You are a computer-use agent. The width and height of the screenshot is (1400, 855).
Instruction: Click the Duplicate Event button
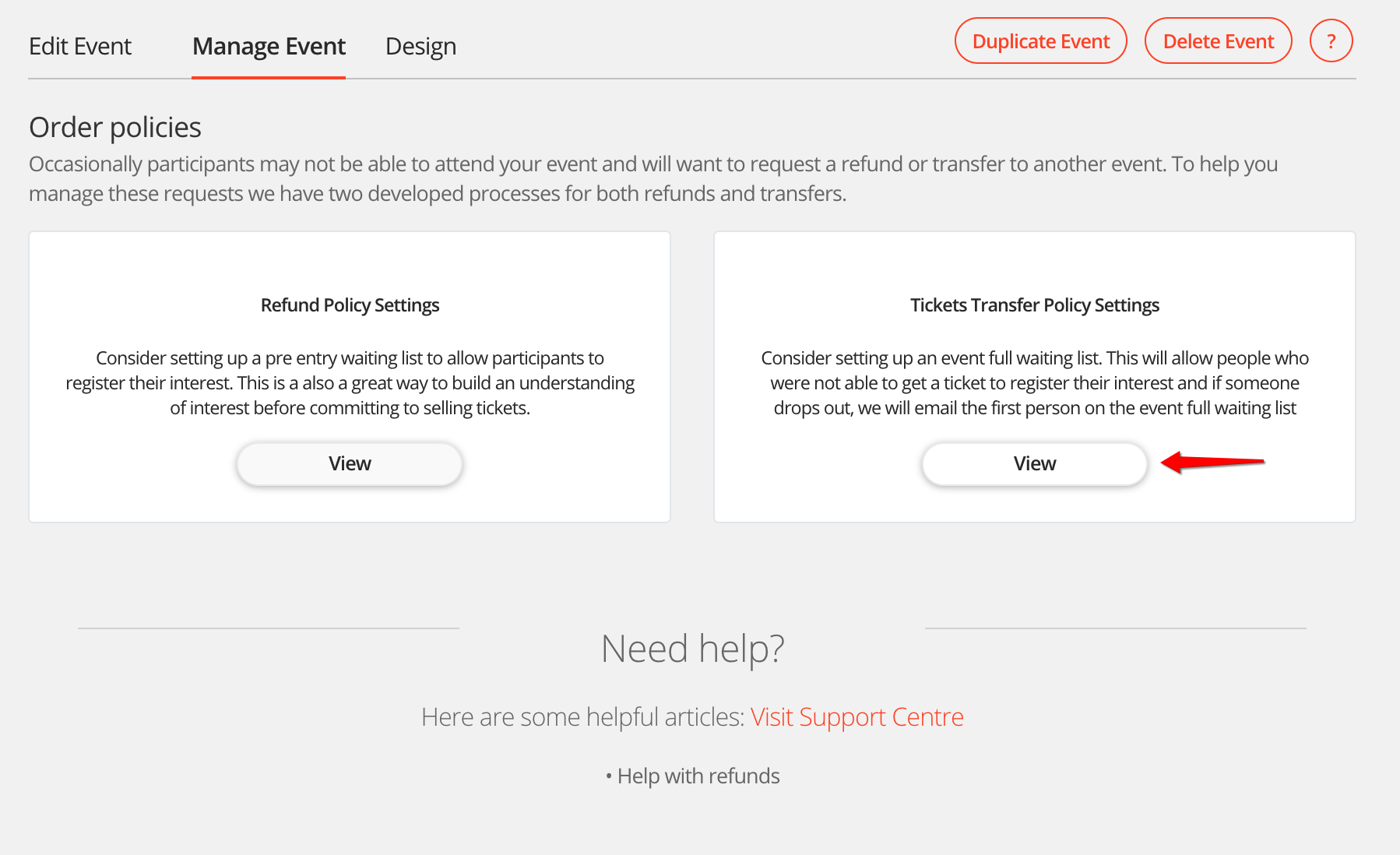(1040, 41)
